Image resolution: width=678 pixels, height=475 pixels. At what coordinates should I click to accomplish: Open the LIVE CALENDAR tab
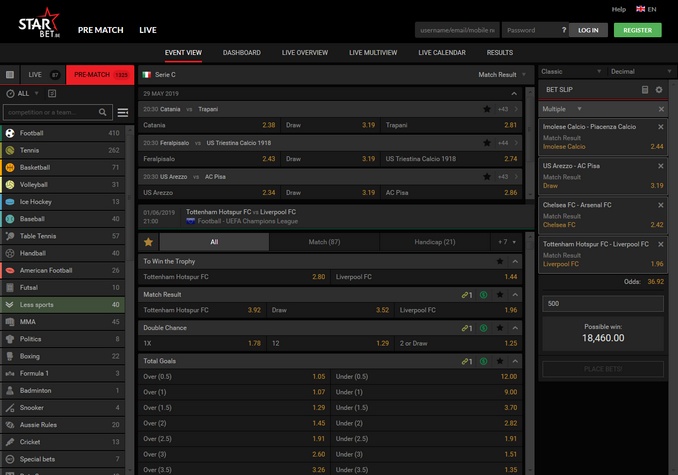click(x=442, y=53)
